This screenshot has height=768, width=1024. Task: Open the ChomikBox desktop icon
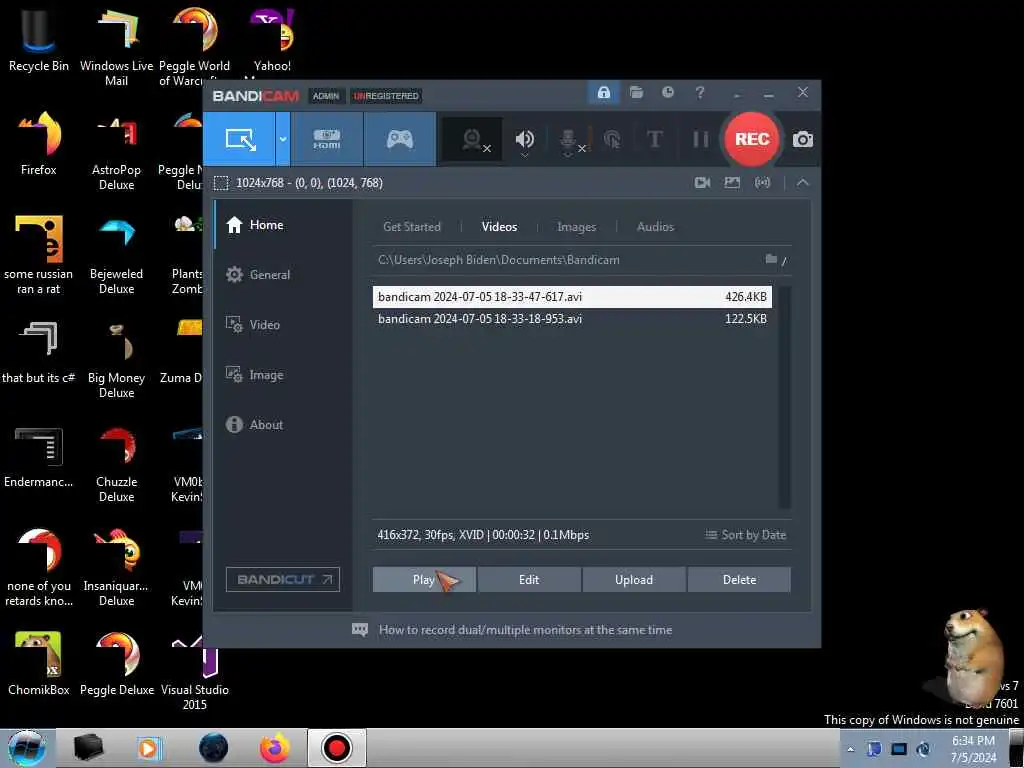click(39, 663)
